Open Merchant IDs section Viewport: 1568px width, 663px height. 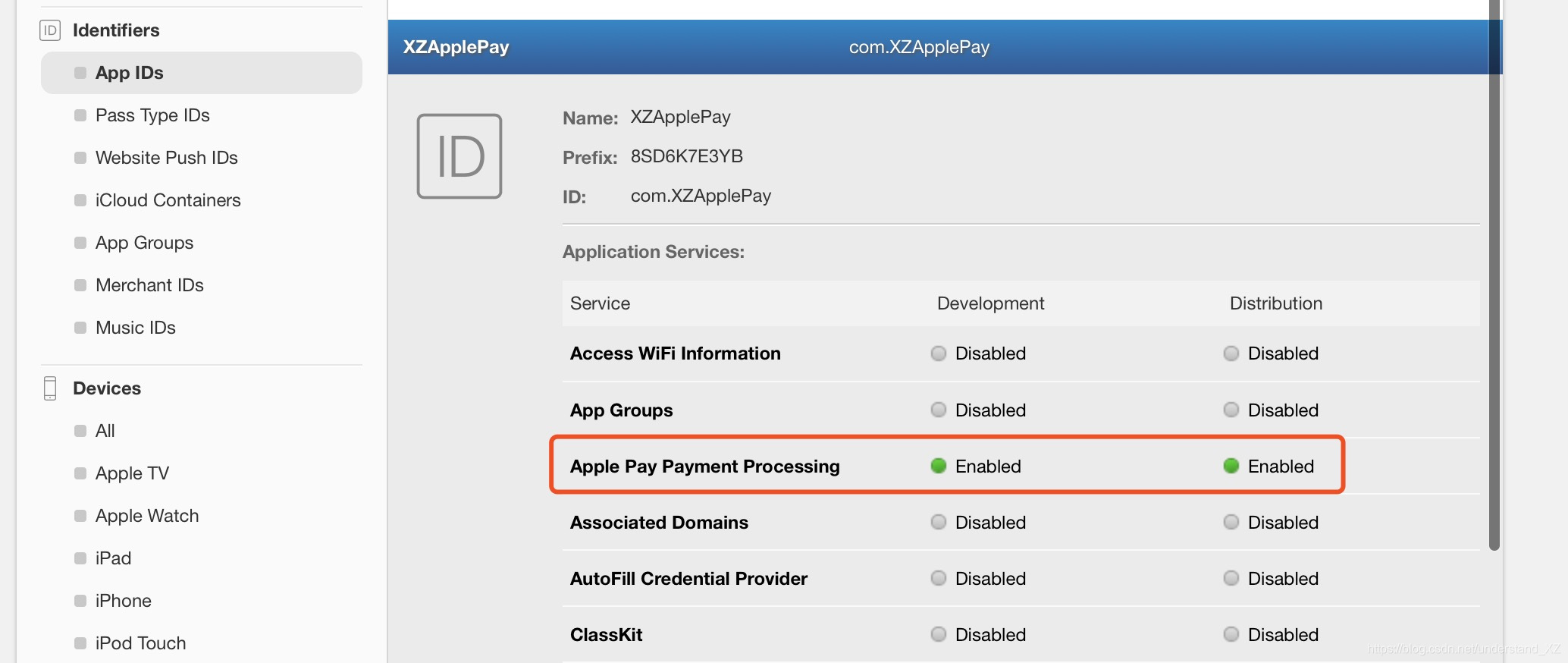[x=149, y=285]
